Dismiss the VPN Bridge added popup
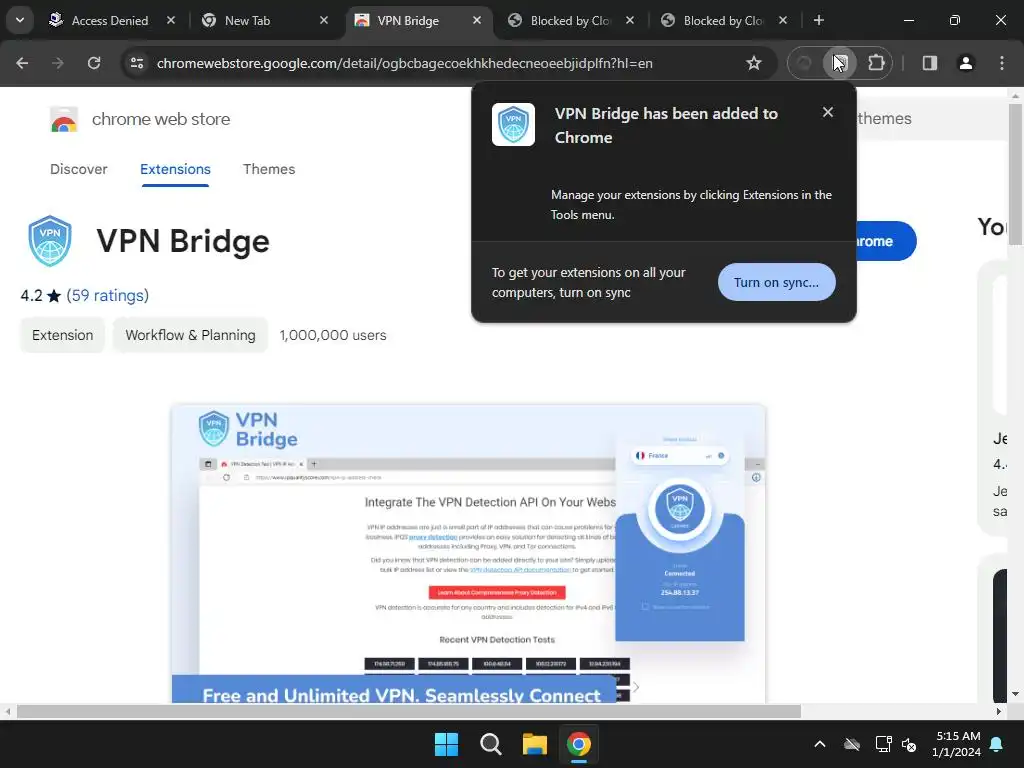 828,112
